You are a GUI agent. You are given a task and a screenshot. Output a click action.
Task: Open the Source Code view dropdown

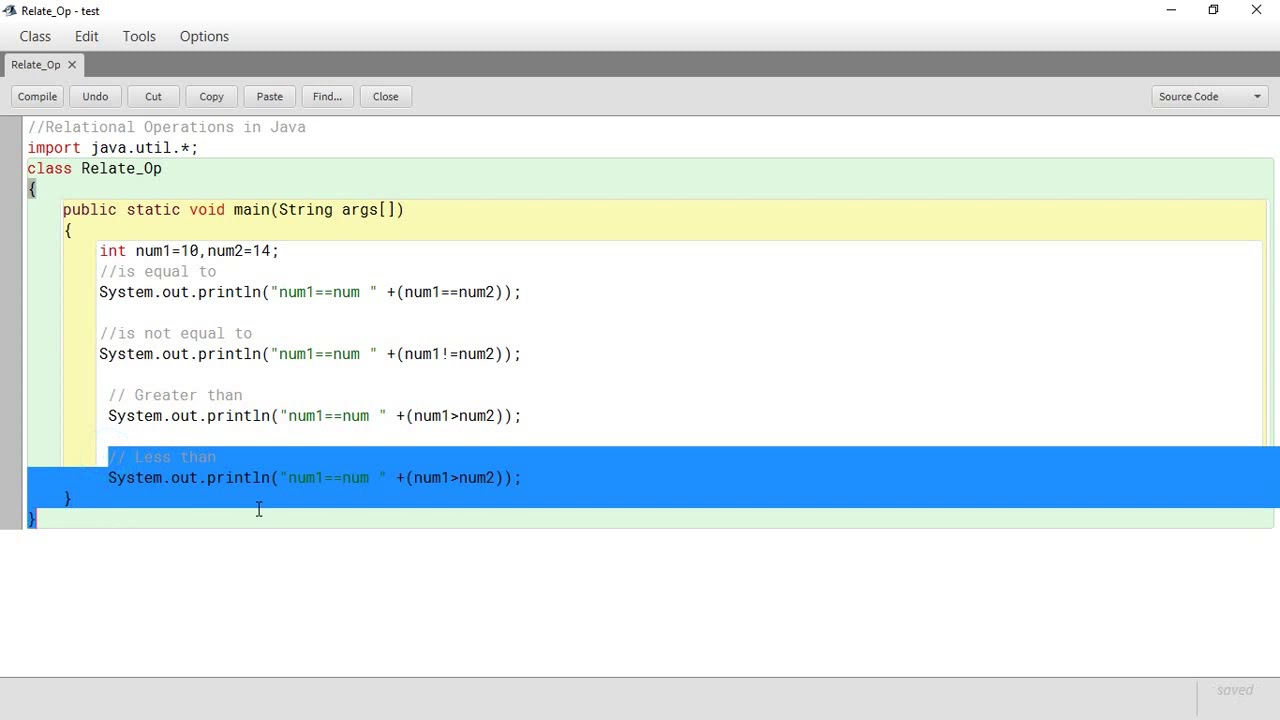click(x=1209, y=97)
